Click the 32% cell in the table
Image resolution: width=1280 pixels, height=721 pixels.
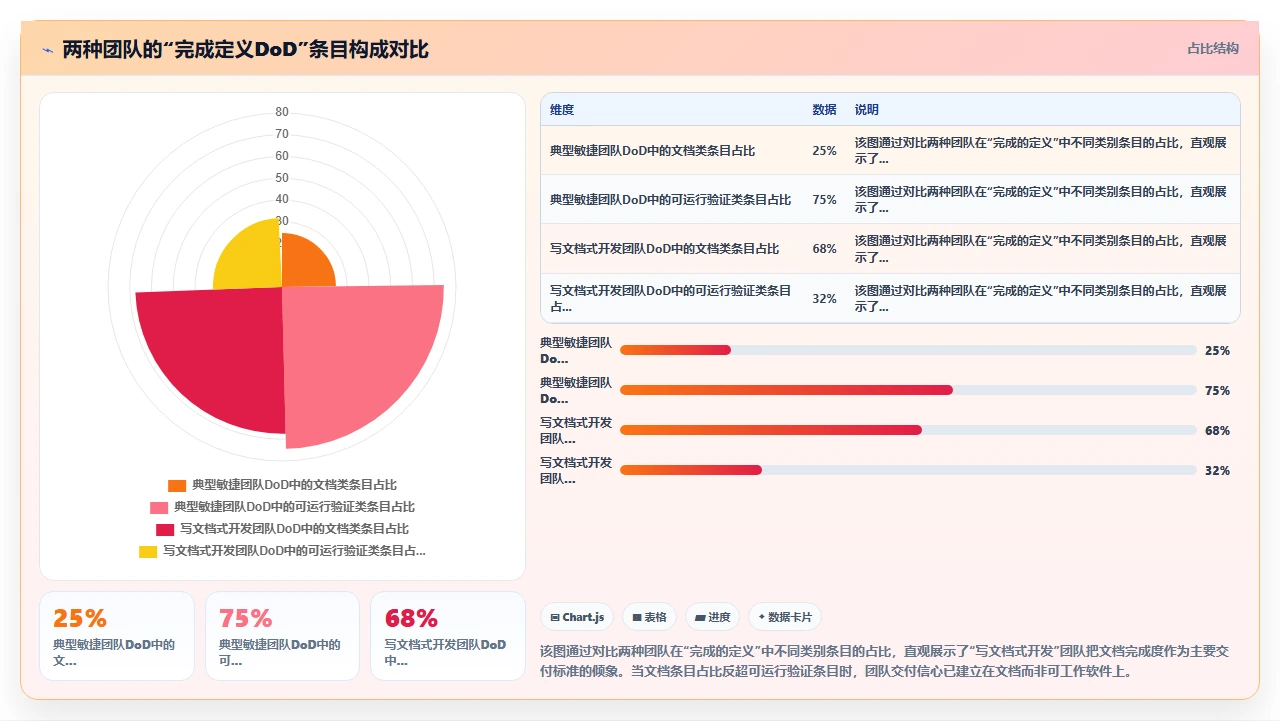tap(825, 298)
